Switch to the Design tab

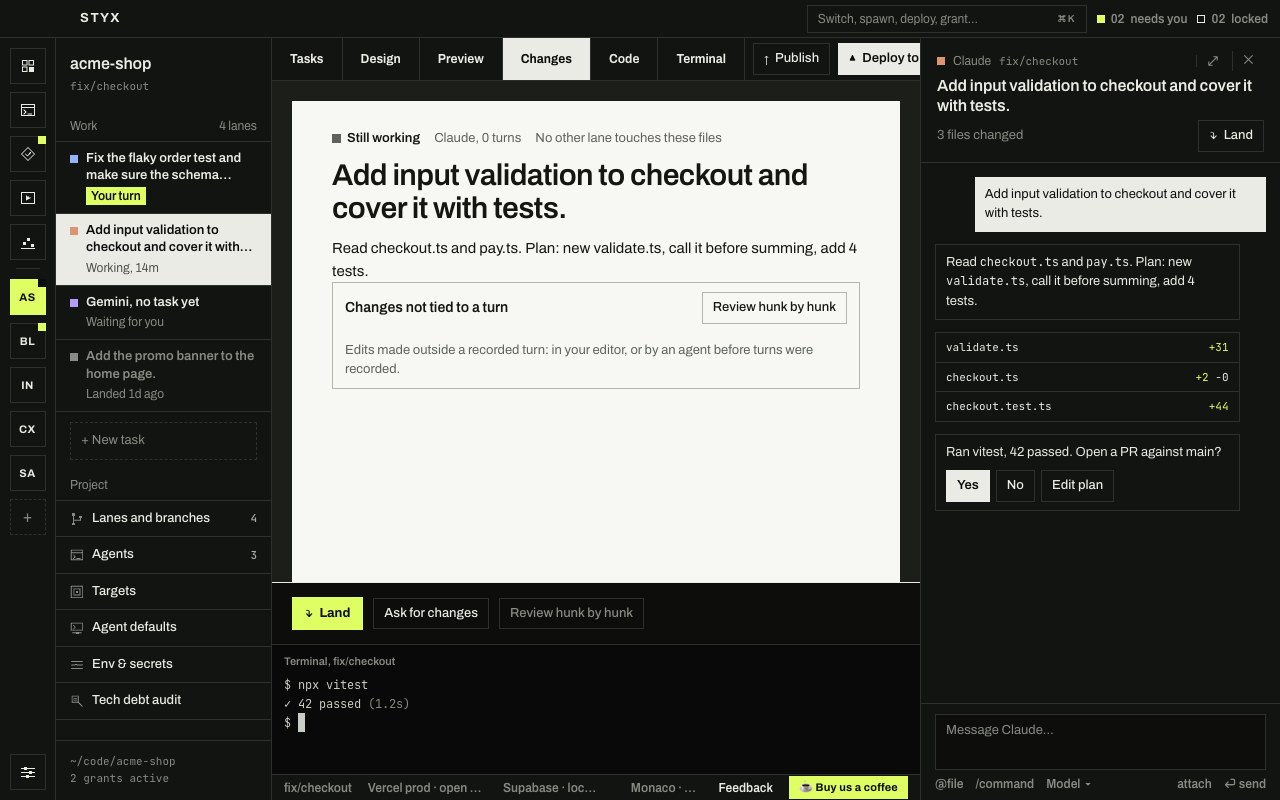click(380, 59)
